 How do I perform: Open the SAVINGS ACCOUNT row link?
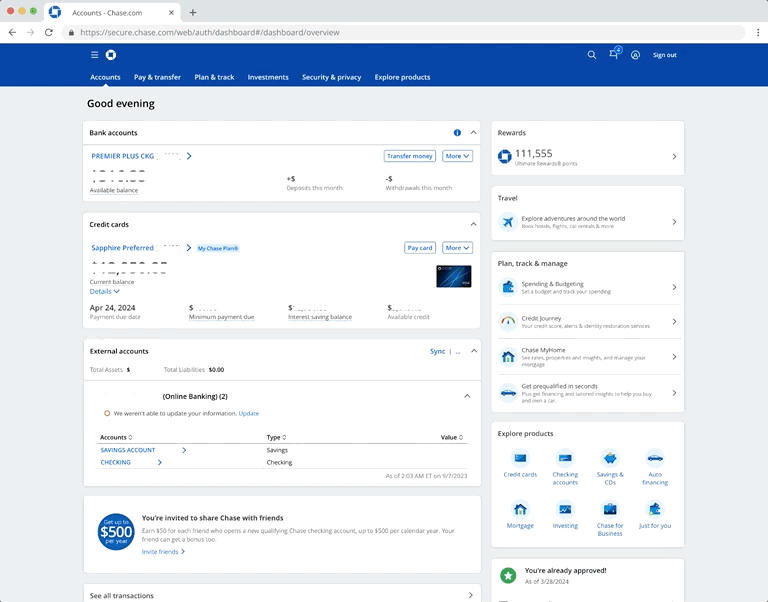pyautogui.click(x=144, y=450)
